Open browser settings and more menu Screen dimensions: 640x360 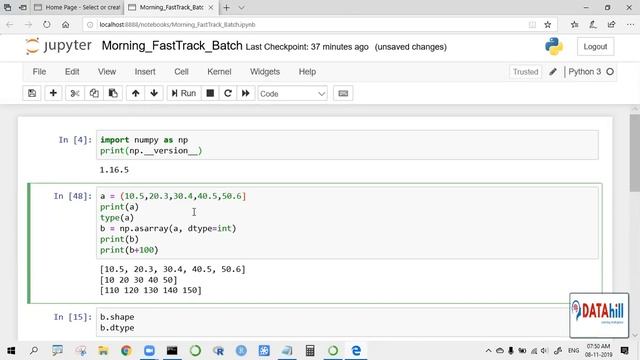[x=630, y=24]
